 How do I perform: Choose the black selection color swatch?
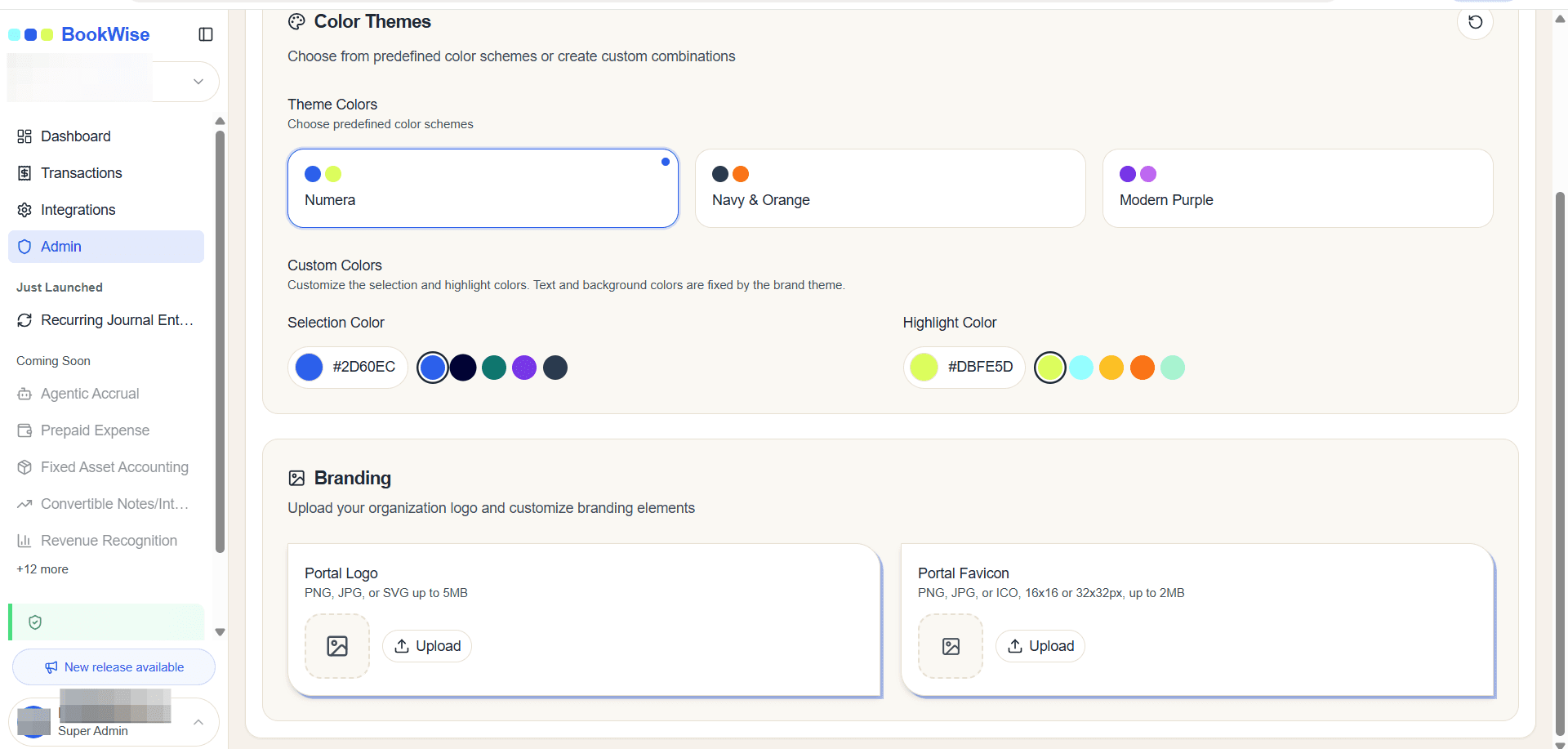point(463,368)
